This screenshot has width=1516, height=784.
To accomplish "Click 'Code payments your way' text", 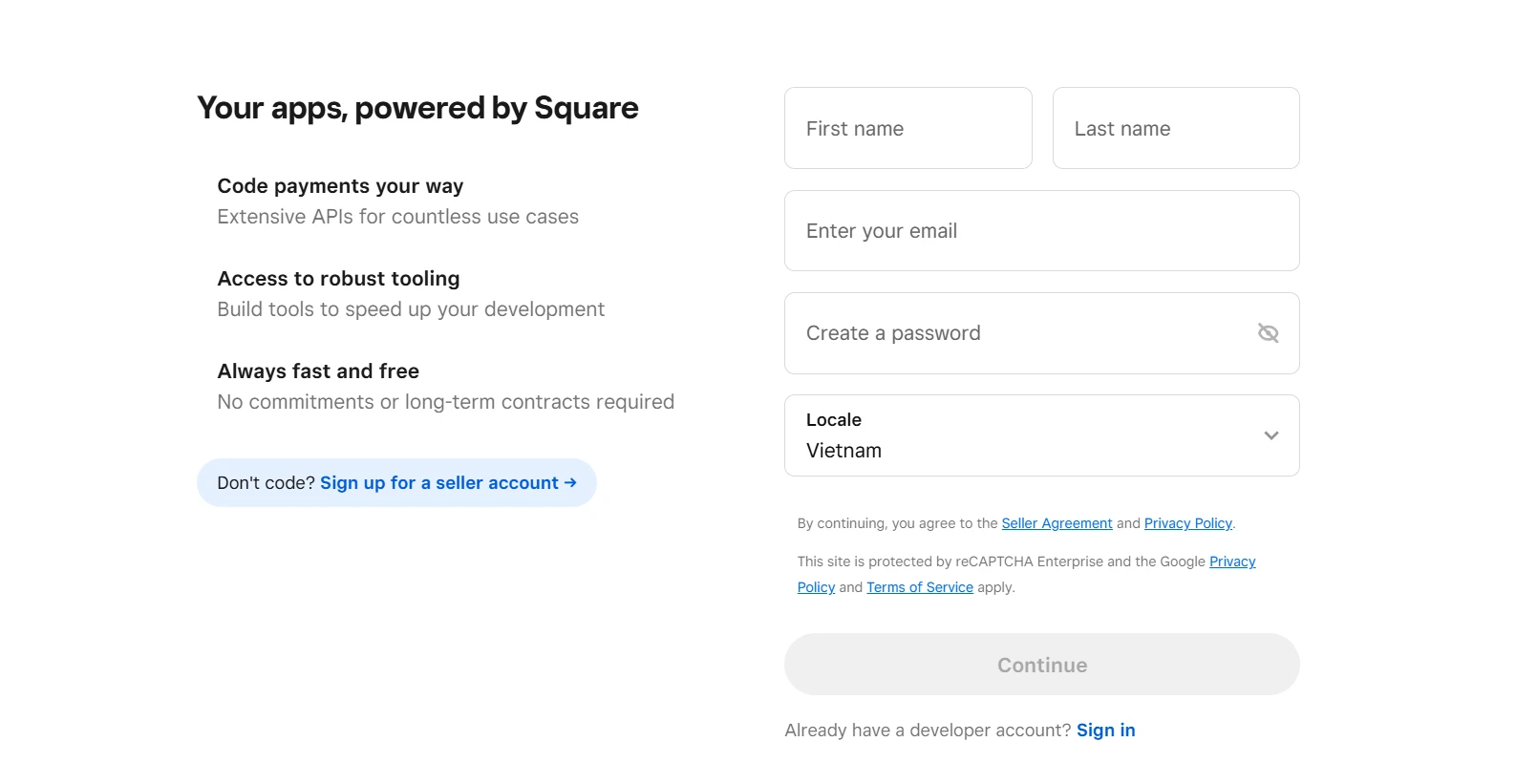I will point(340,186).
